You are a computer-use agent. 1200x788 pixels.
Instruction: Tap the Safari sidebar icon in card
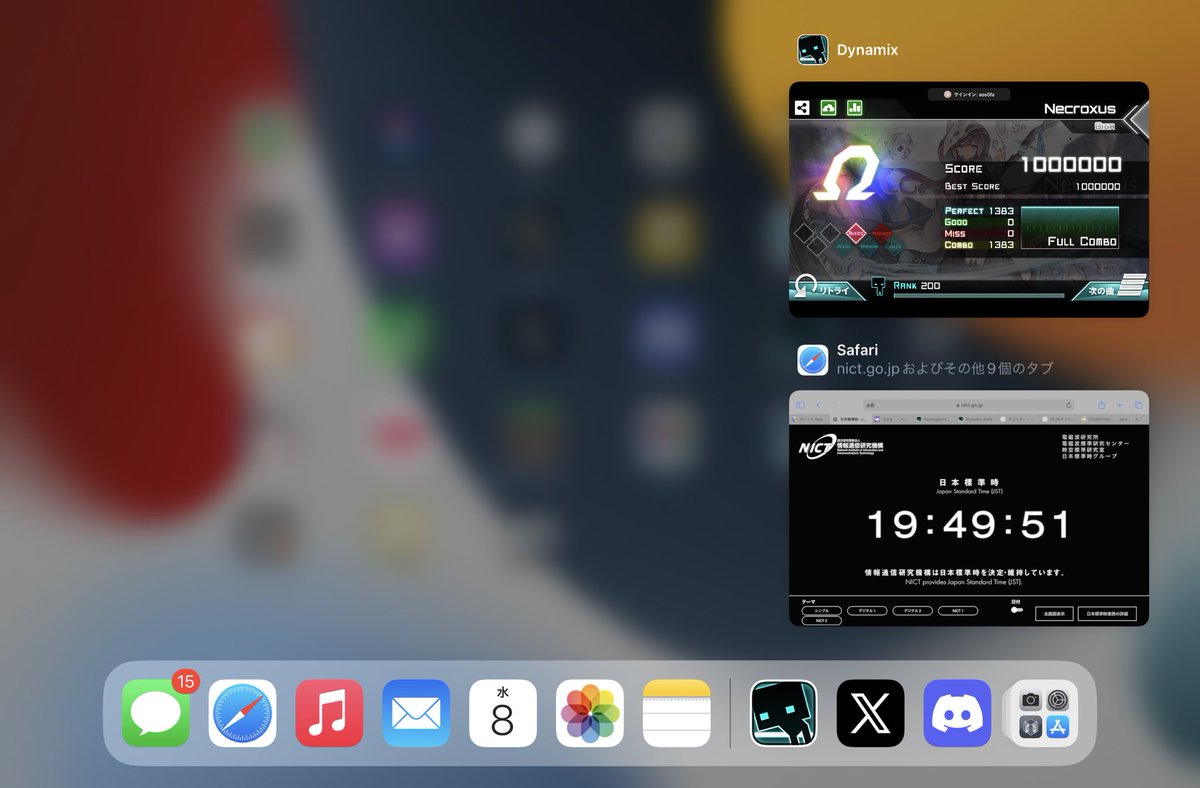[x=801, y=404]
